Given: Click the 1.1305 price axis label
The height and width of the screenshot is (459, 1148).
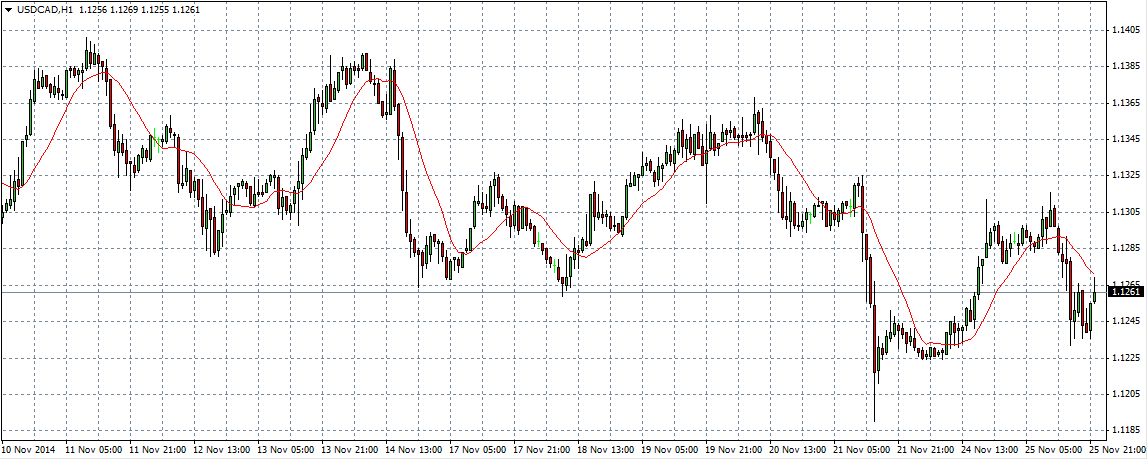Looking at the screenshot, I should [1127, 212].
